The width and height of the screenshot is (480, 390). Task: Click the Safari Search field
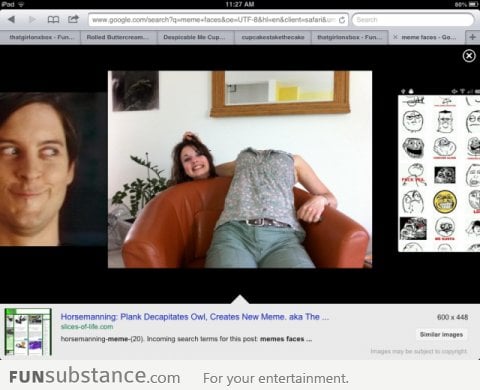(413, 20)
